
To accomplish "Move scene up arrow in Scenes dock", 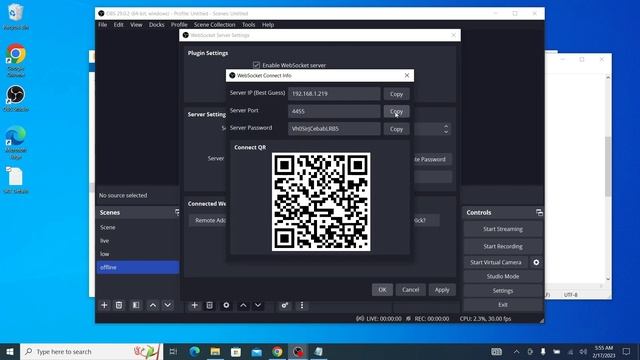I will click(153, 305).
